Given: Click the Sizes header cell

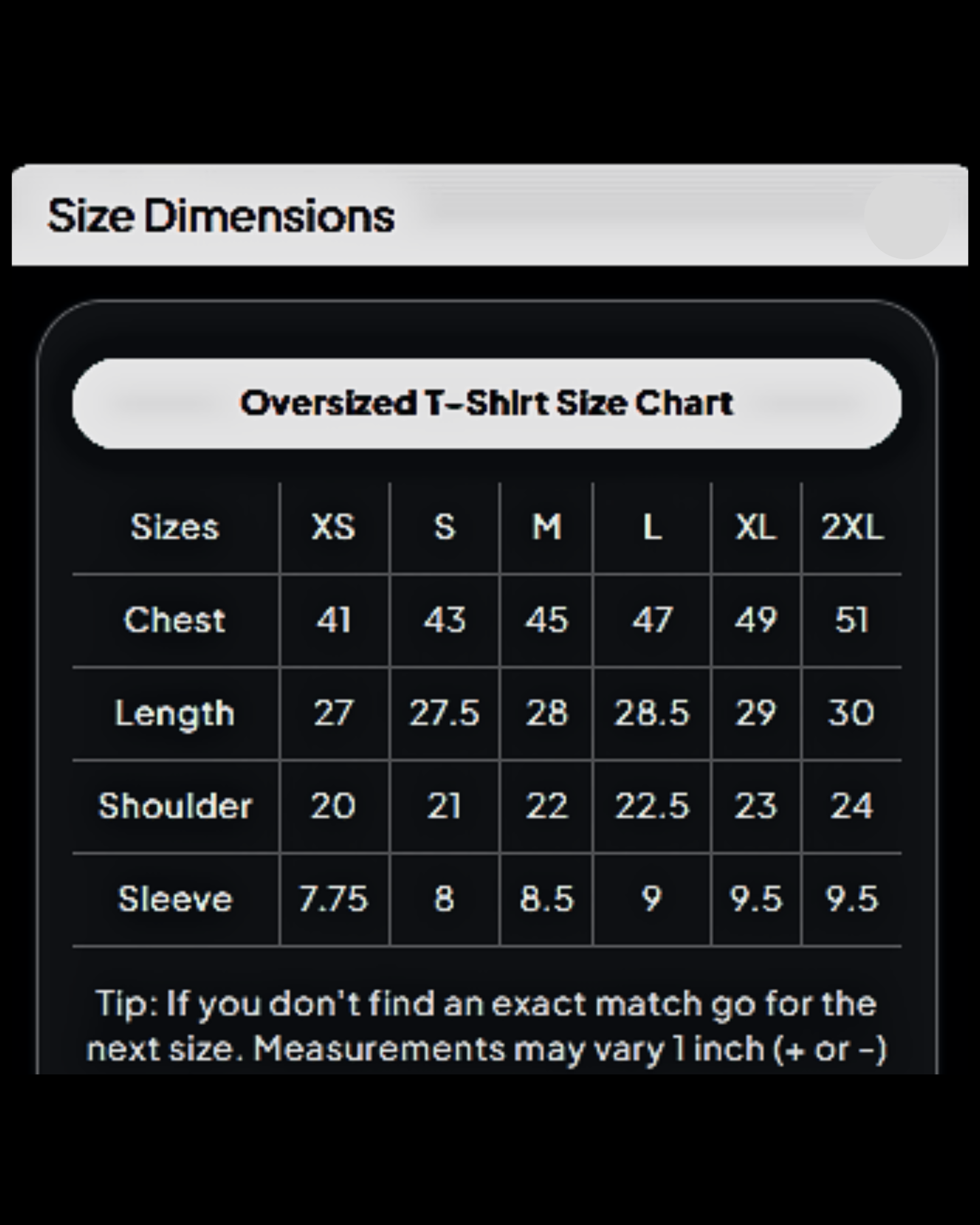Looking at the screenshot, I should coord(175,527).
